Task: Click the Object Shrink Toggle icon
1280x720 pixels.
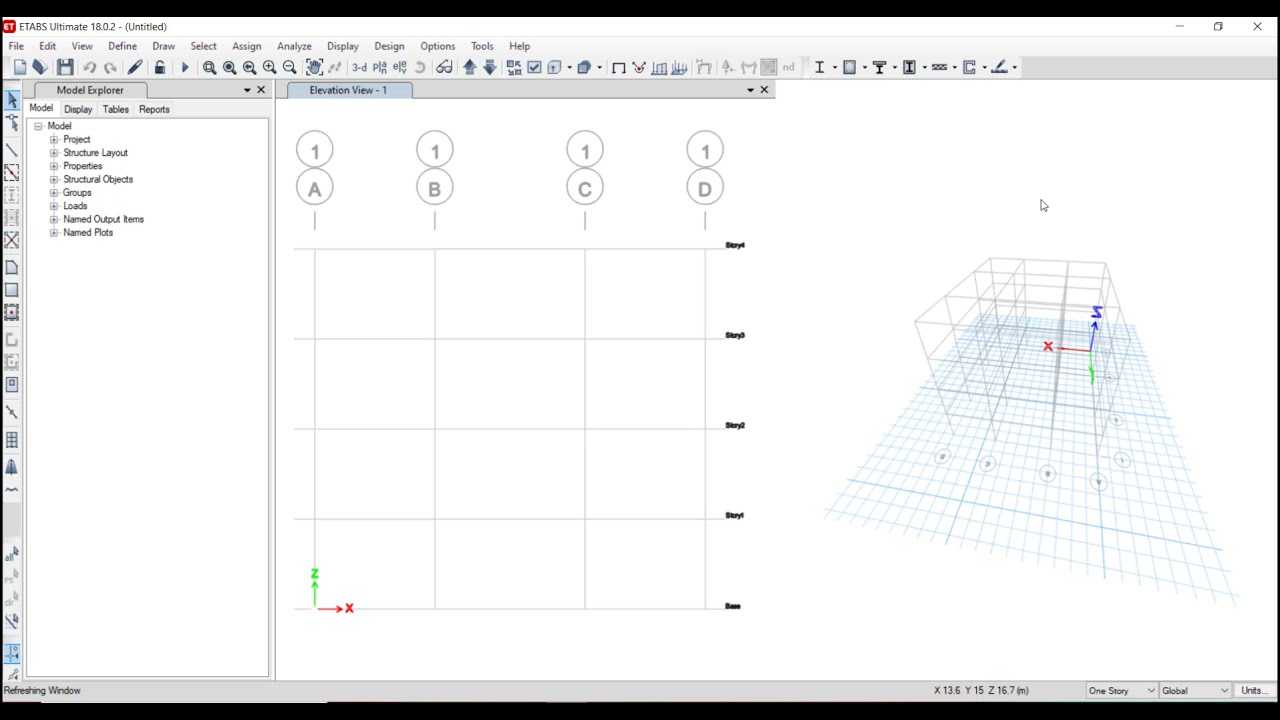Action: (x=514, y=67)
